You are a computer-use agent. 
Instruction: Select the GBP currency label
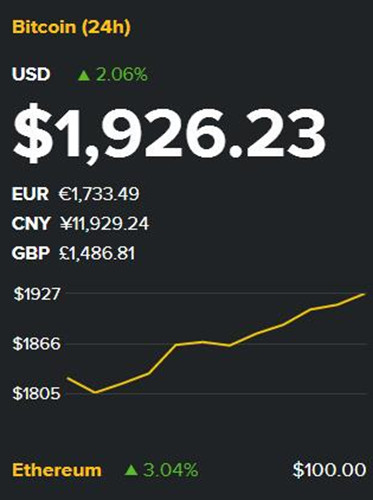(31, 253)
